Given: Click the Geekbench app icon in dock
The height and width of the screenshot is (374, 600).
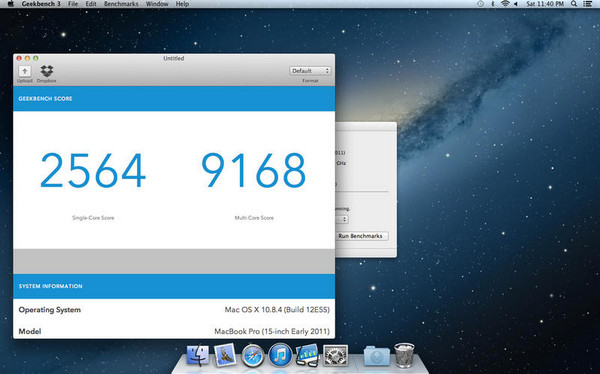Looking at the screenshot, I should pos(307,355).
